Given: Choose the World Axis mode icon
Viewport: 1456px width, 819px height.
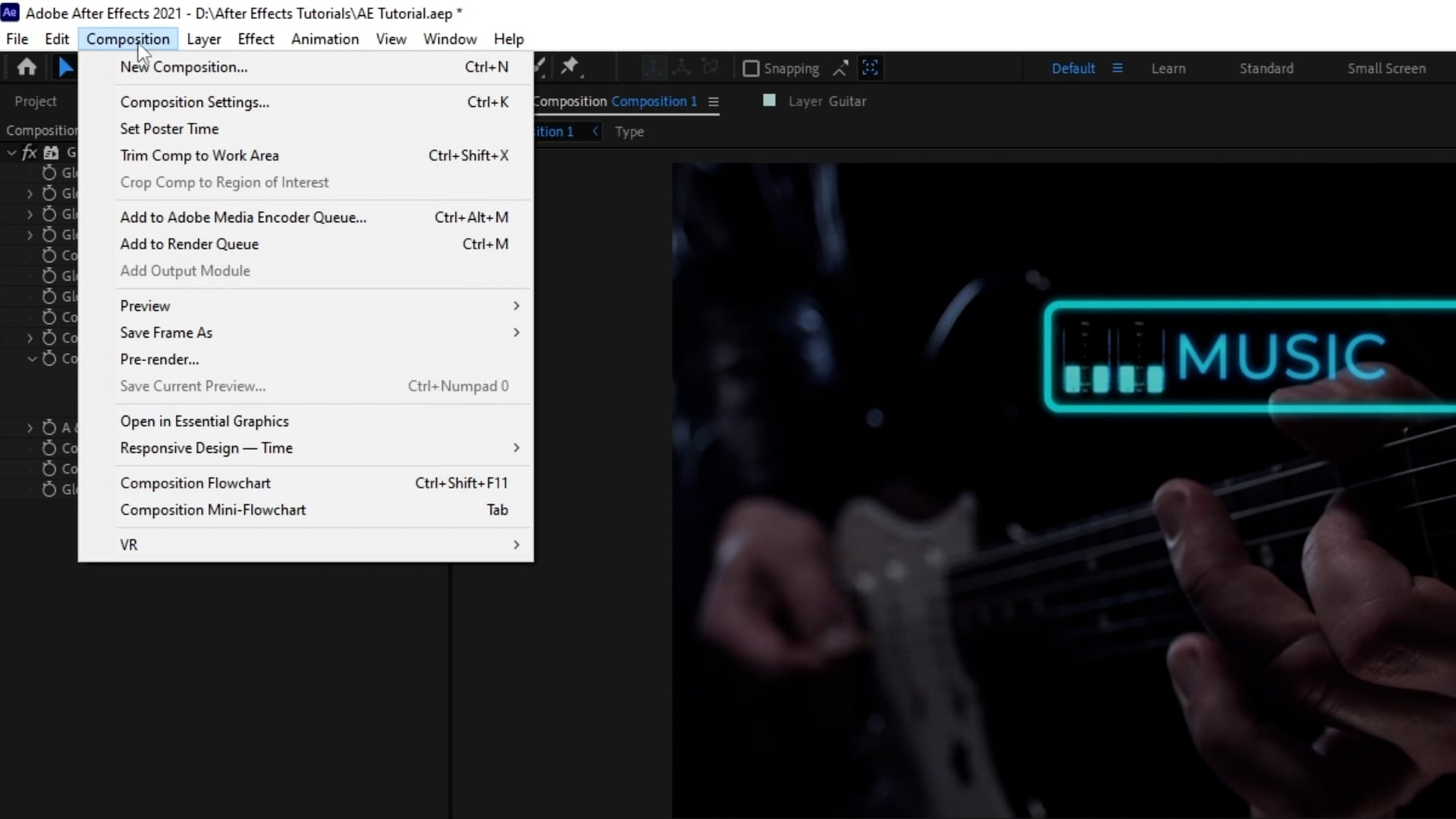Looking at the screenshot, I should pos(682,67).
